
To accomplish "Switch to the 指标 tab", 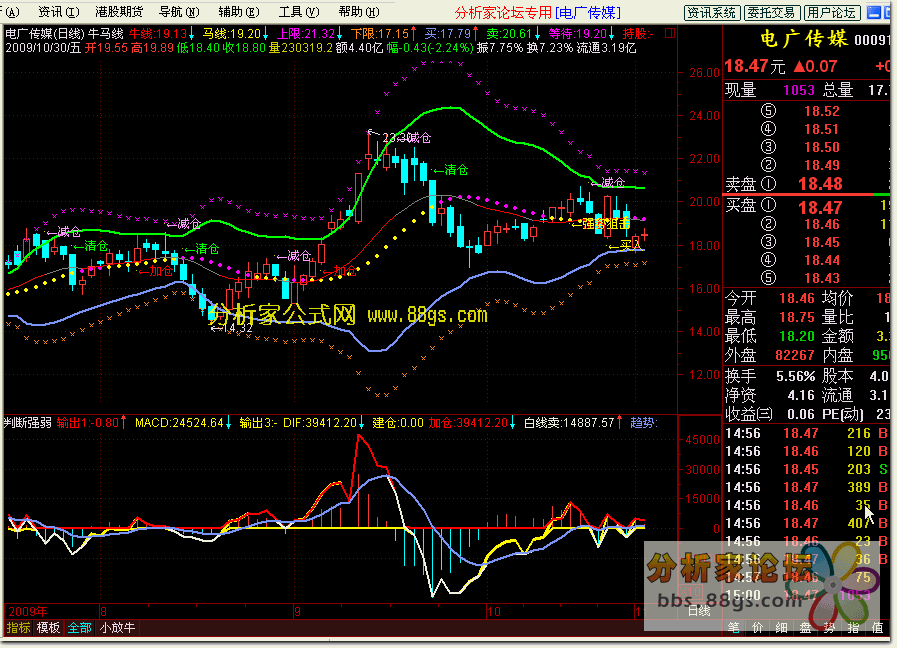I will (x=18, y=627).
